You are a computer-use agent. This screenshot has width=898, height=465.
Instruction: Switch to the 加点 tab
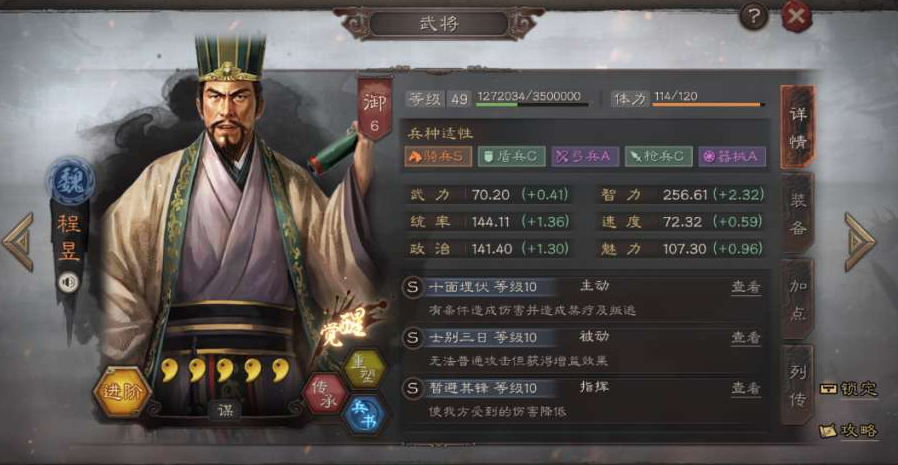(797, 299)
